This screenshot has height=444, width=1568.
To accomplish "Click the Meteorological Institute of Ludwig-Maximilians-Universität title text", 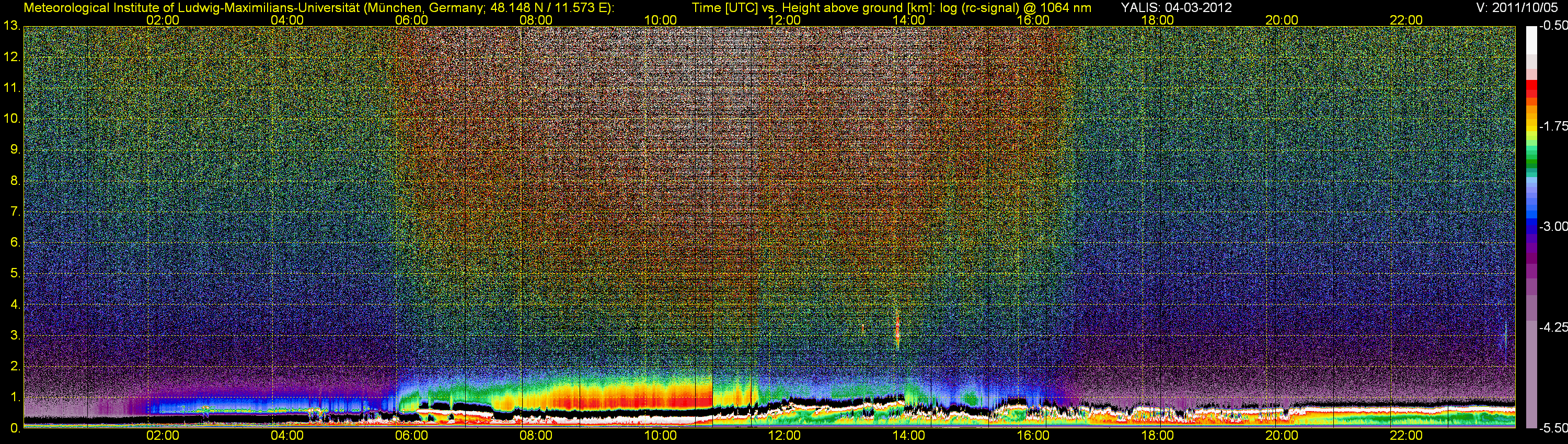I will tap(319, 8).
